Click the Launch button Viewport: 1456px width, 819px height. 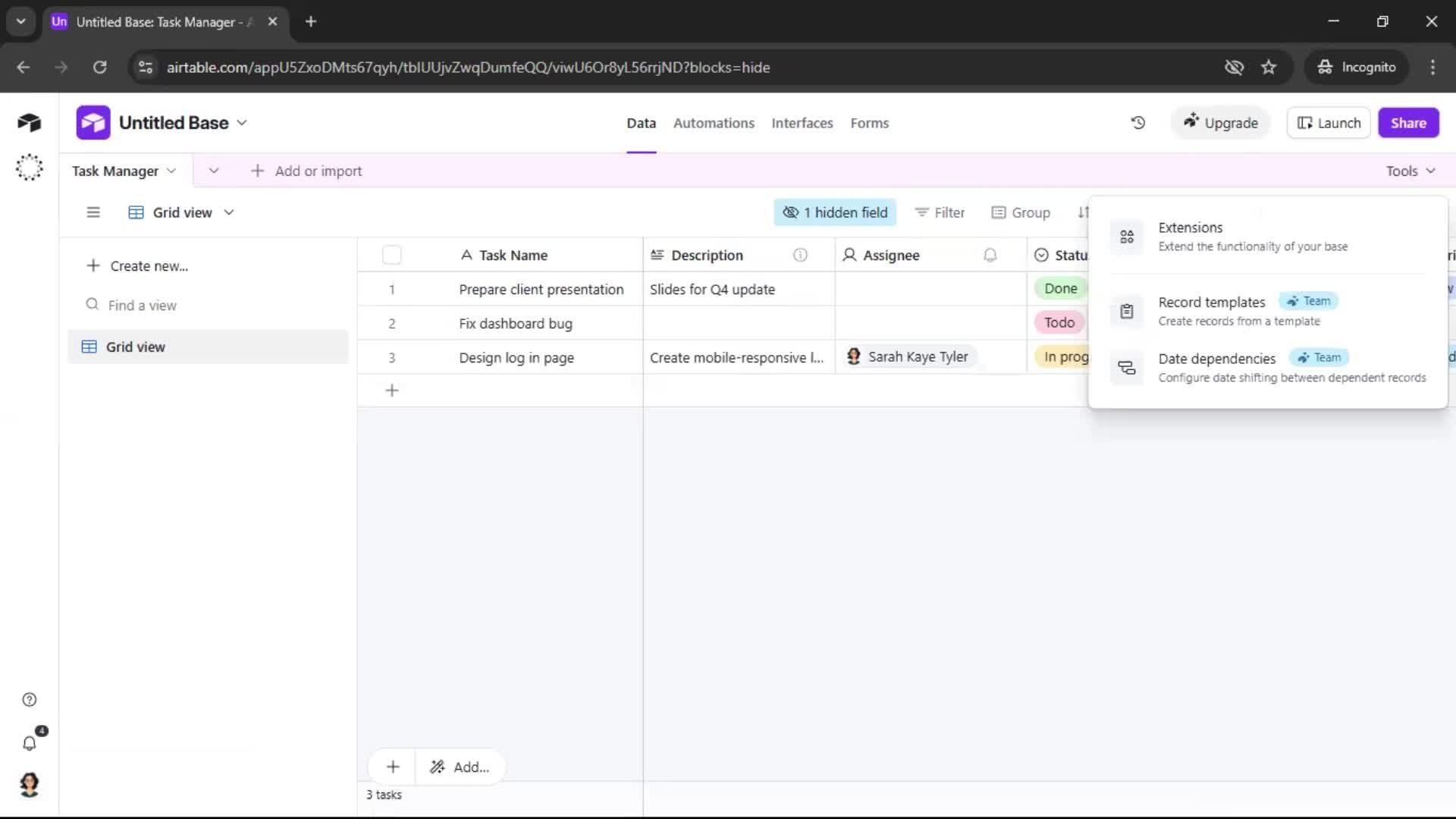1329,123
